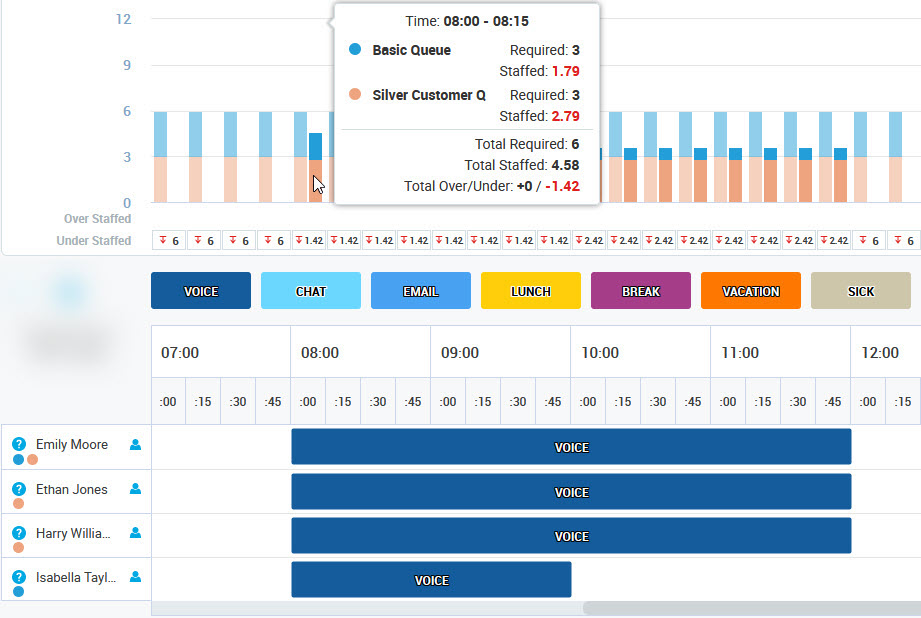Screen dimensions: 921x618
Task: Click the question mark icon for Isabella Taylor
Action: (18, 577)
